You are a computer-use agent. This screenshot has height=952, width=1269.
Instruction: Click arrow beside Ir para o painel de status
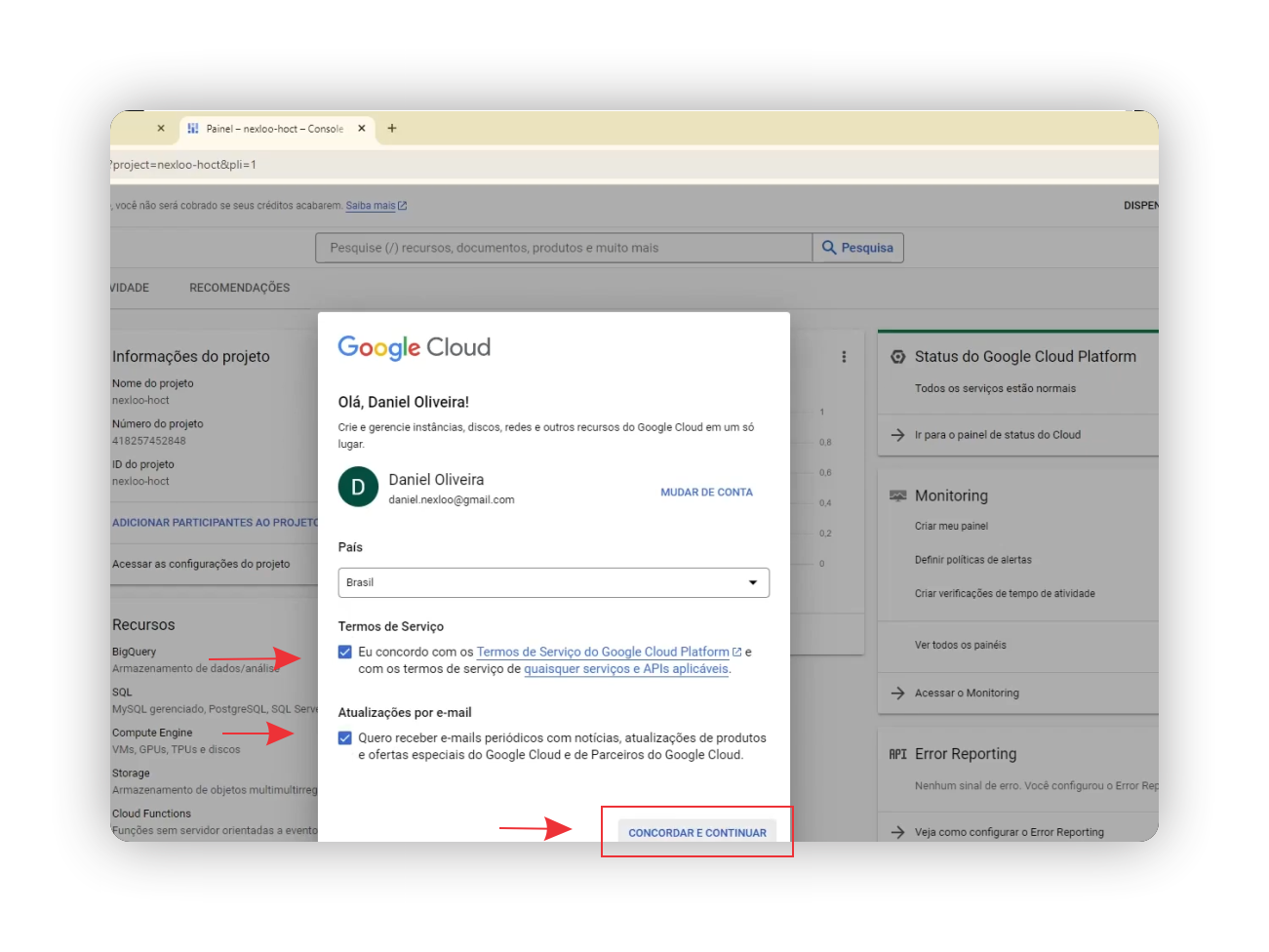click(x=898, y=435)
